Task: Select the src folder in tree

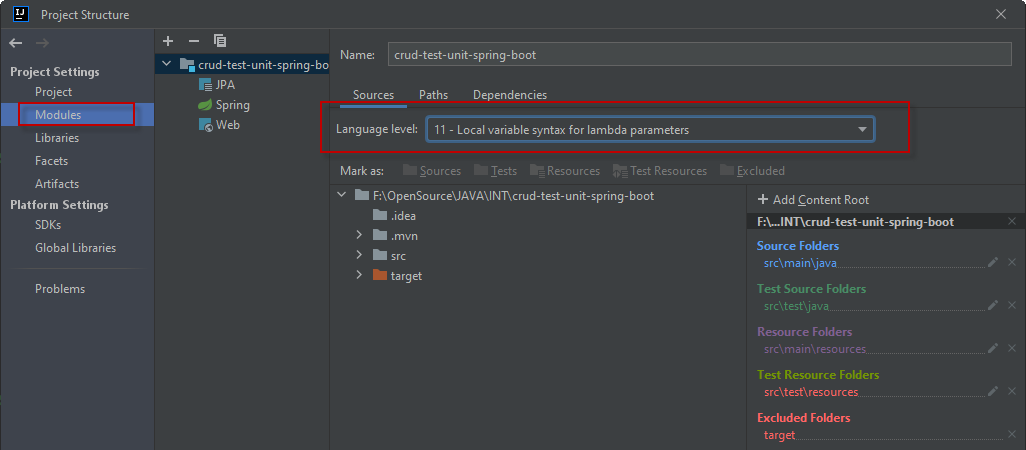Action: tap(389, 256)
